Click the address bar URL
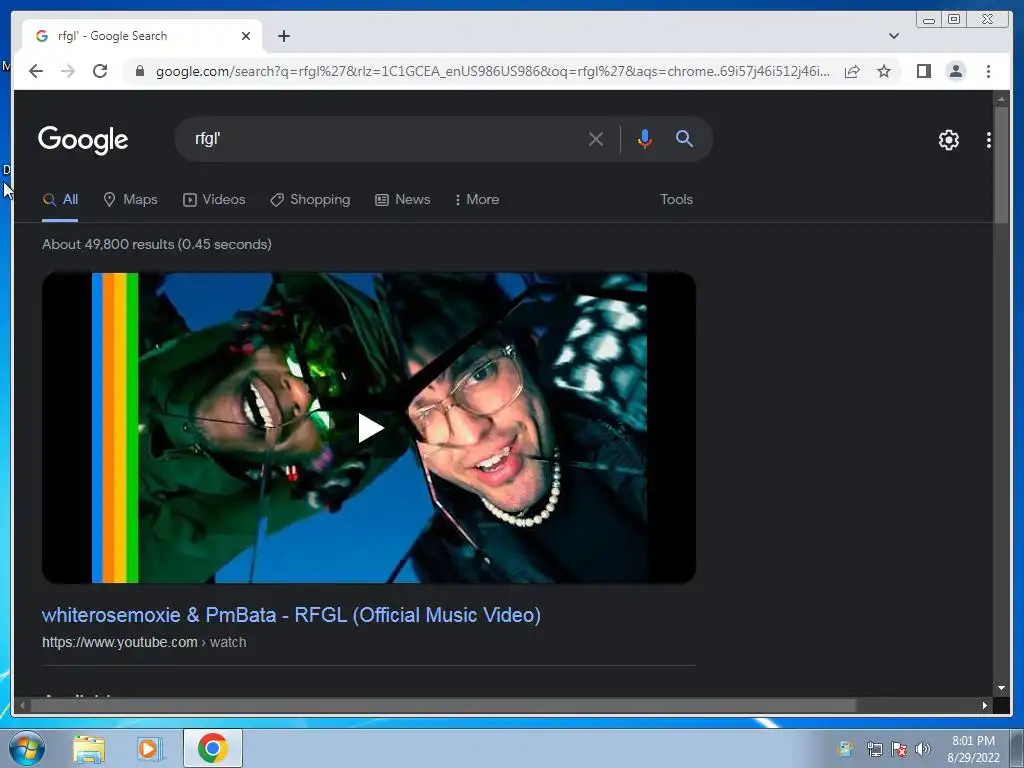This screenshot has width=1024, height=768. click(492, 71)
